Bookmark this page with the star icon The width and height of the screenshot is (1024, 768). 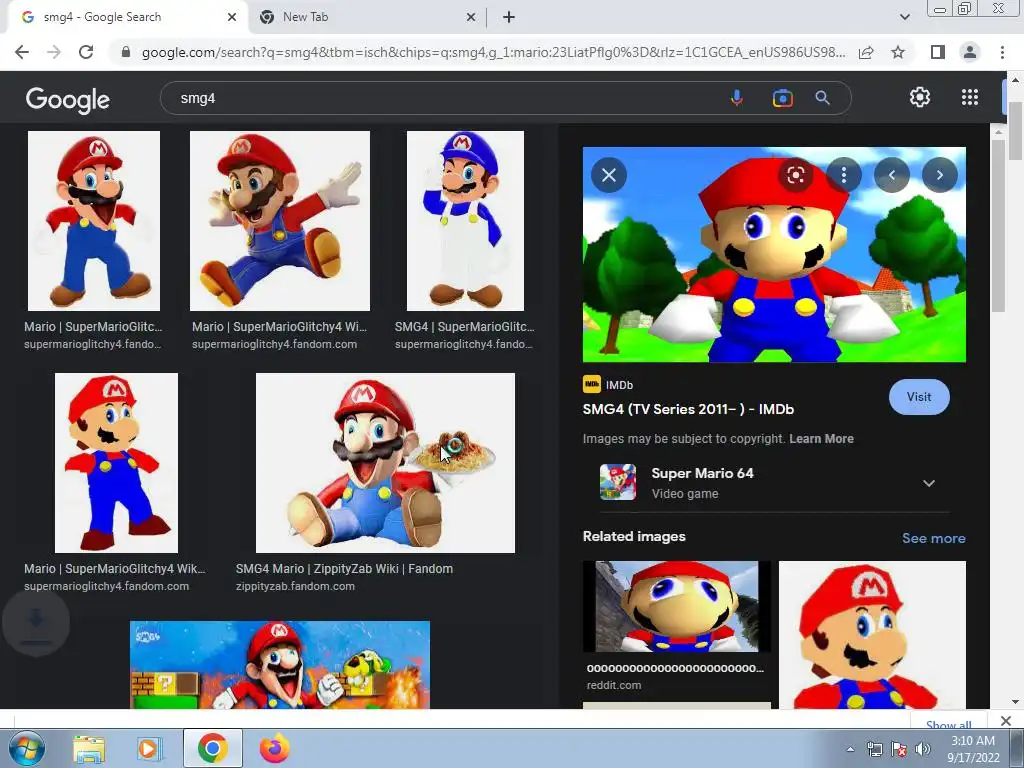point(898,52)
